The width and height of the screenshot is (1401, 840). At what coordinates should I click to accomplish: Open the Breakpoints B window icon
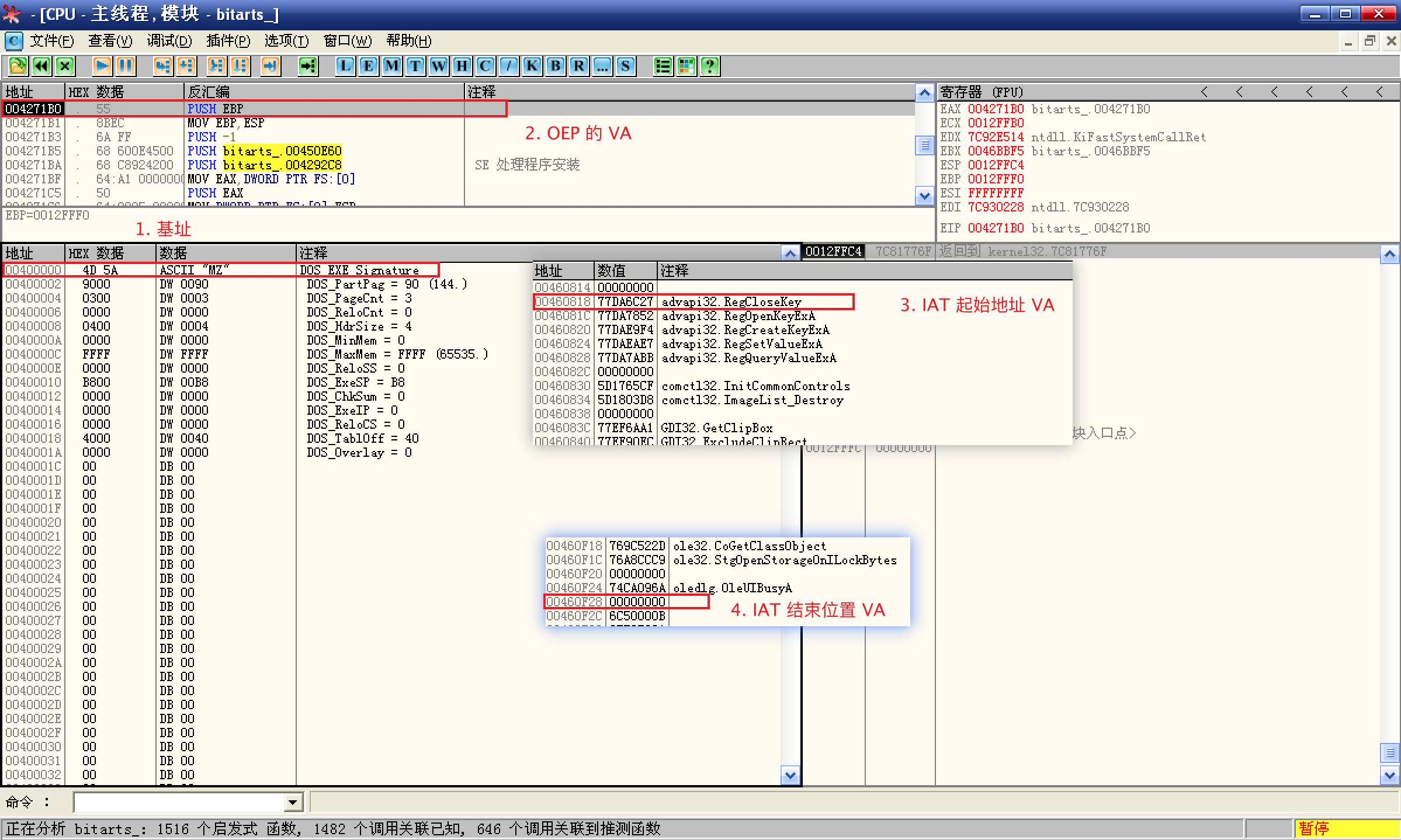tap(555, 66)
